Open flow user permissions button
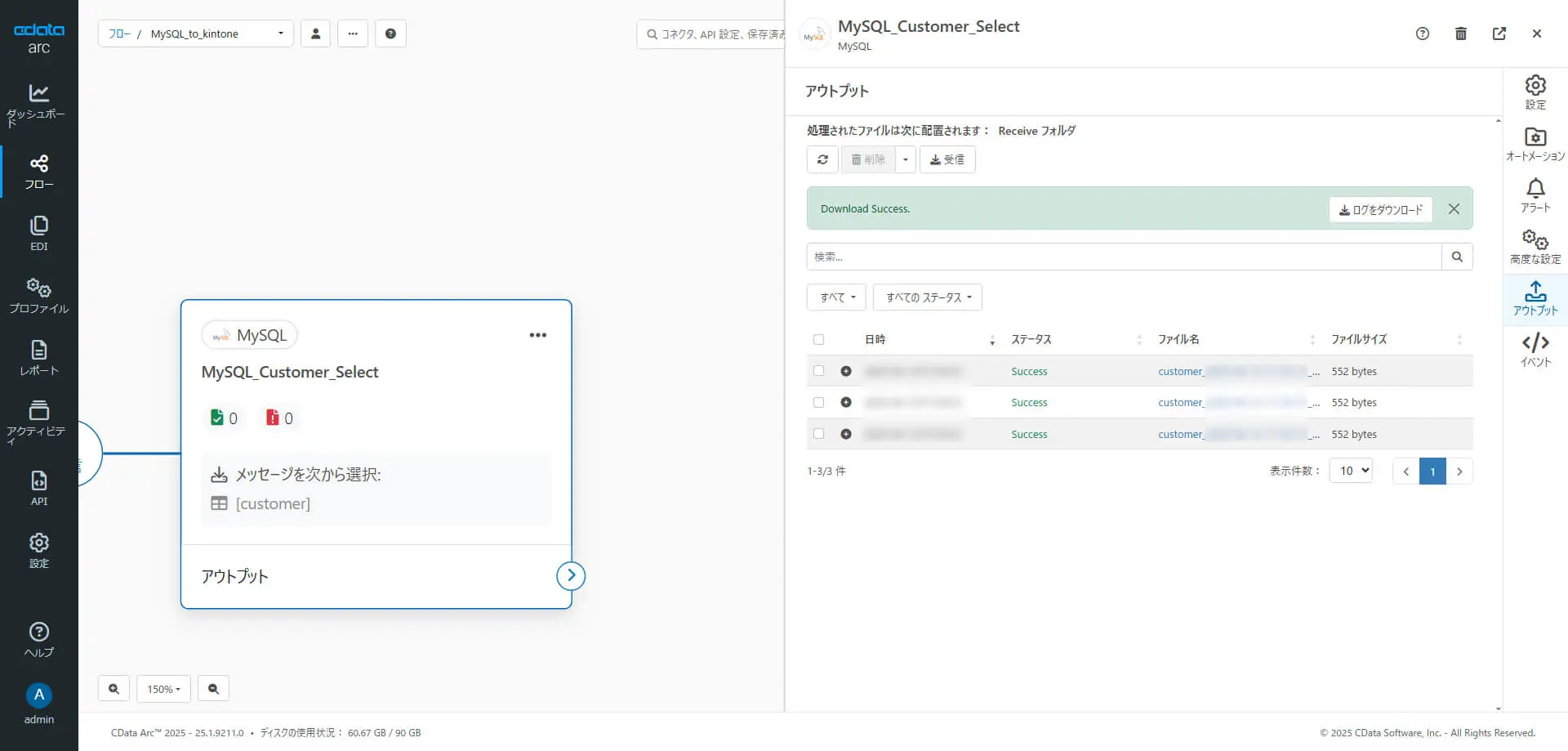This screenshot has width=1568, height=751. pyautogui.click(x=315, y=34)
